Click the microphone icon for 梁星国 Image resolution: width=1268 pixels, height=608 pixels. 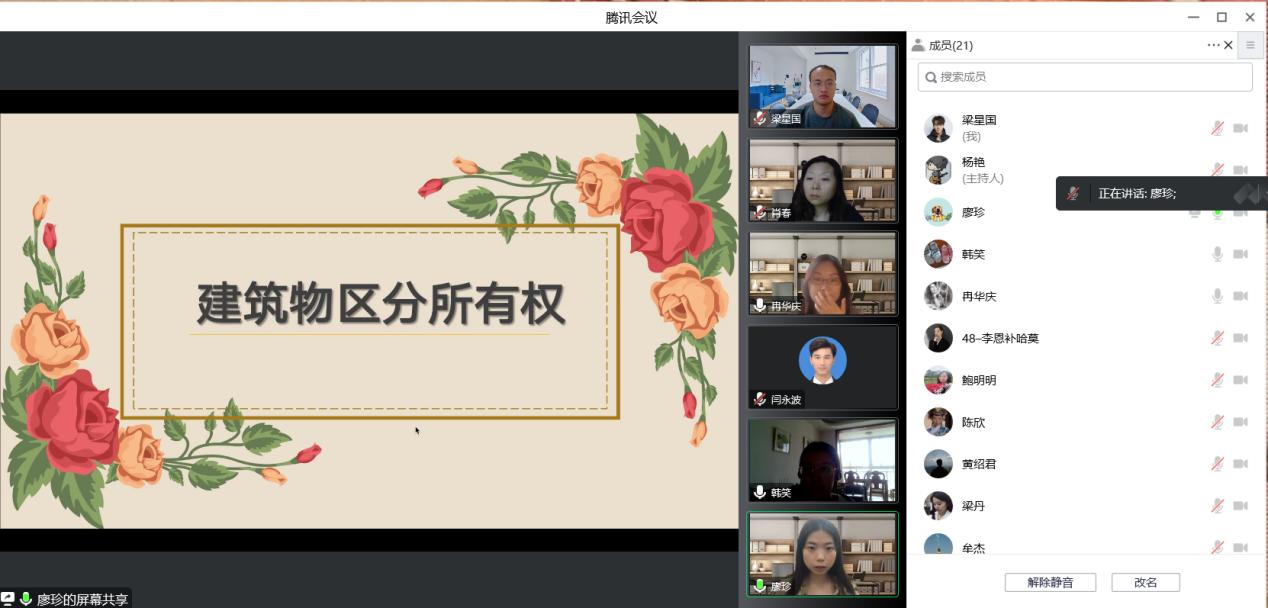[x=1217, y=128]
